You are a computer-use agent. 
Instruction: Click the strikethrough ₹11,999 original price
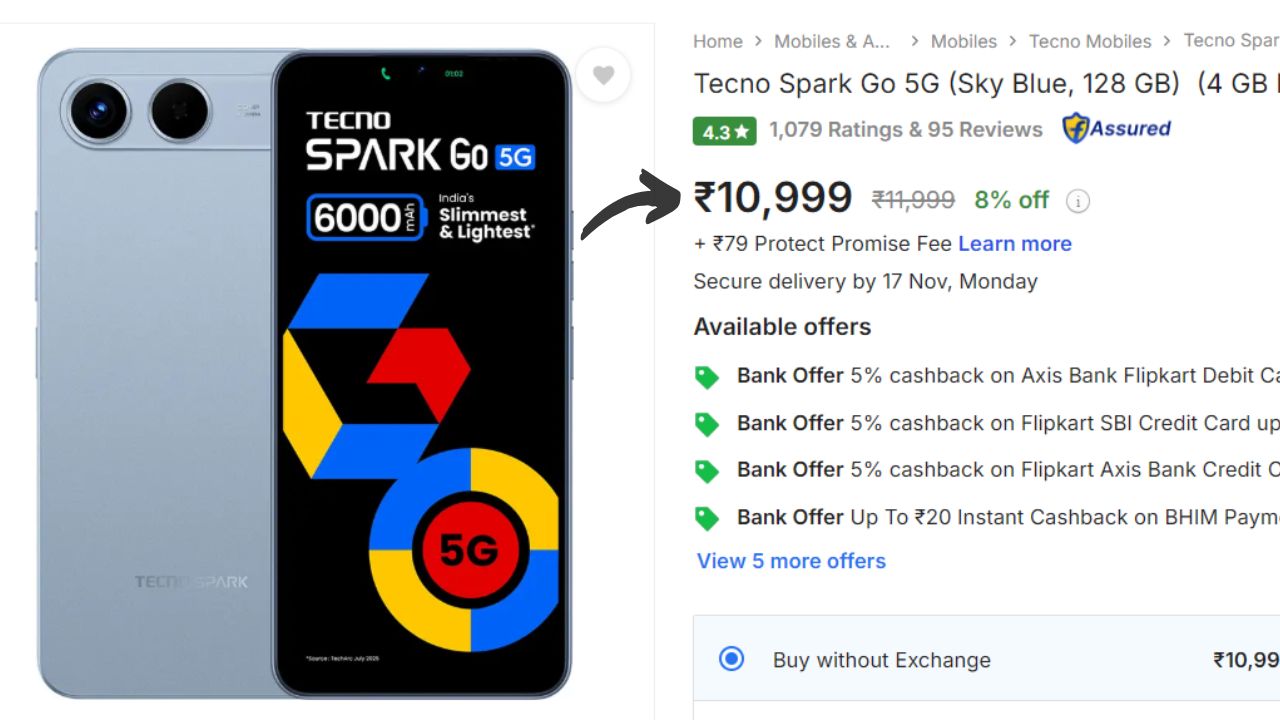click(911, 200)
